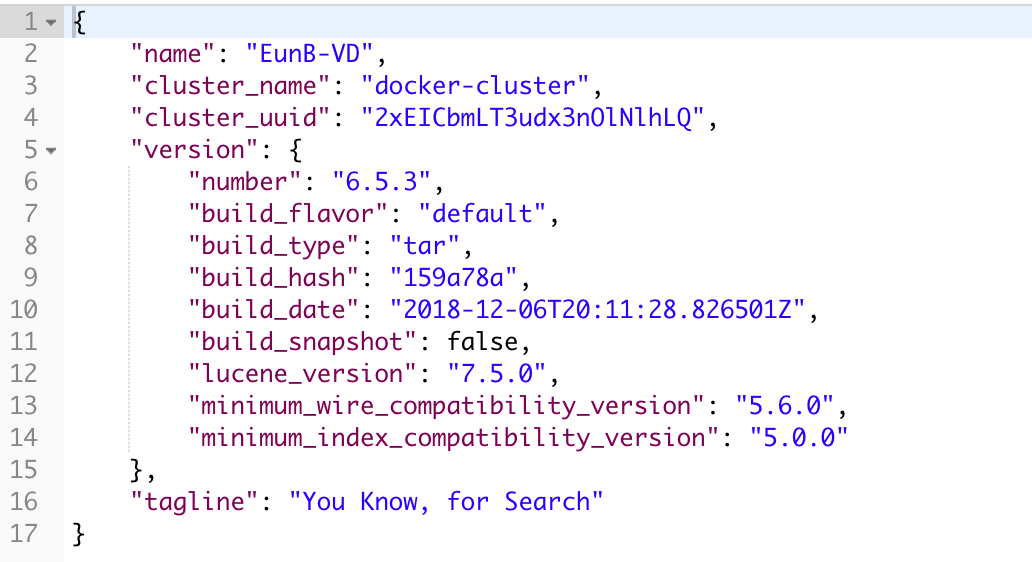This screenshot has width=1032, height=562.
Task: Click line number 10 in the gutter
Action: coord(23,309)
